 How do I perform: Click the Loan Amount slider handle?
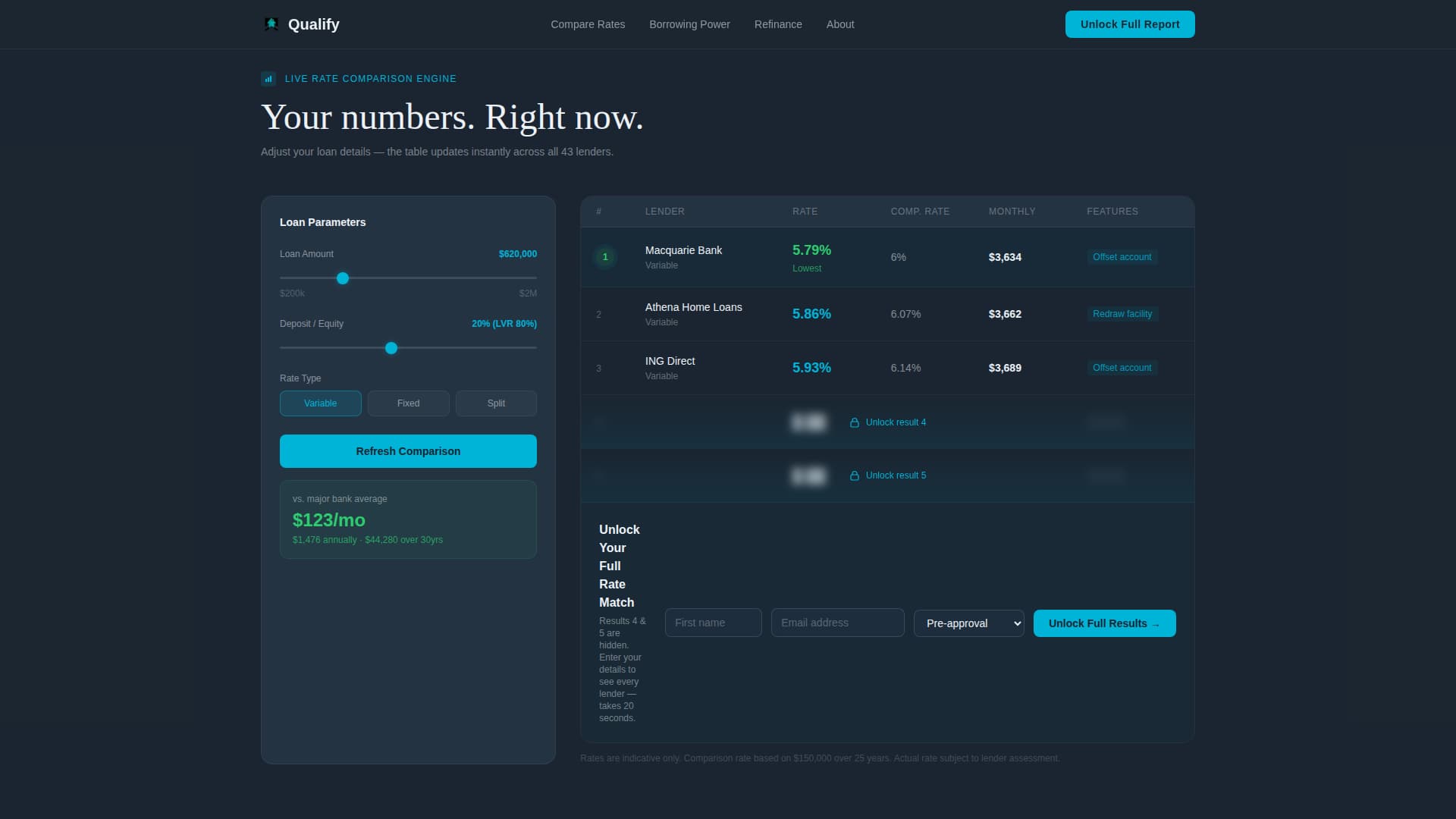click(343, 278)
